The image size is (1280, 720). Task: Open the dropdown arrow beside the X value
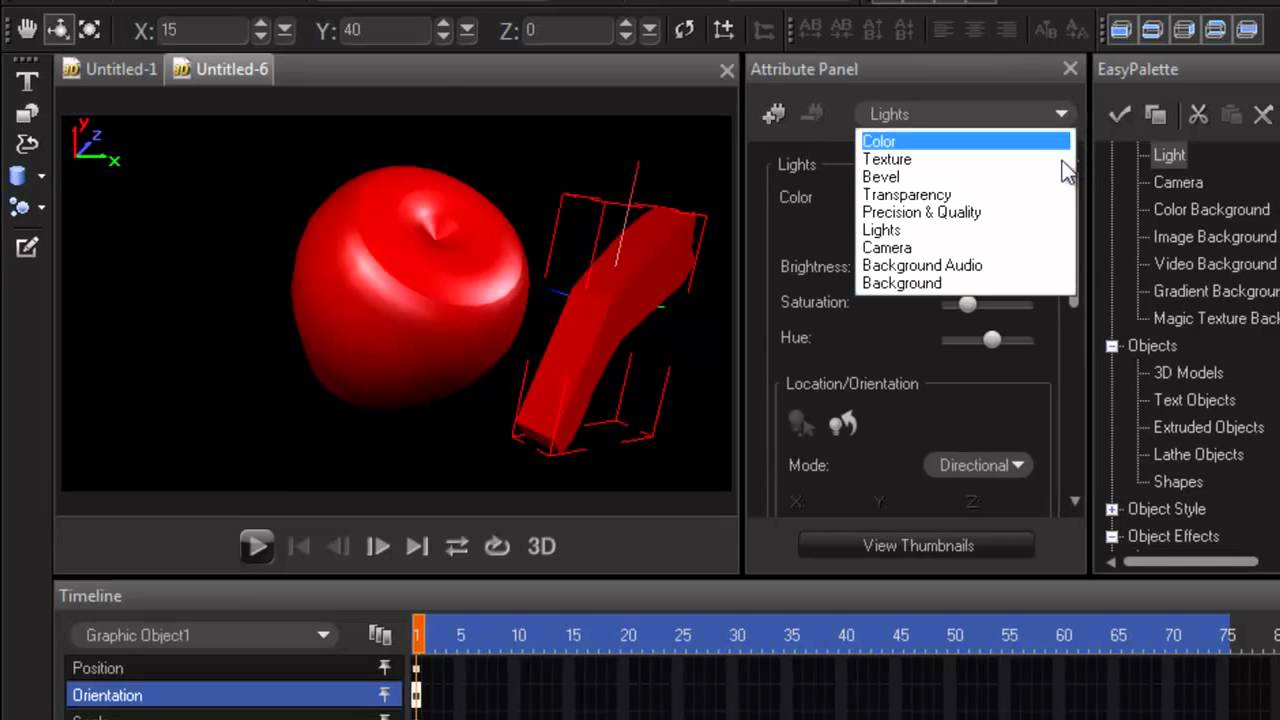(x=285, y=31)
